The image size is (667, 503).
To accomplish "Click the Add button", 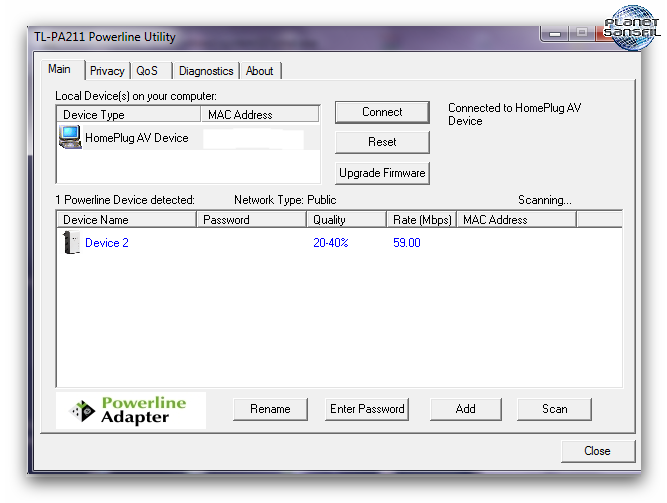I will click(465, 409).
